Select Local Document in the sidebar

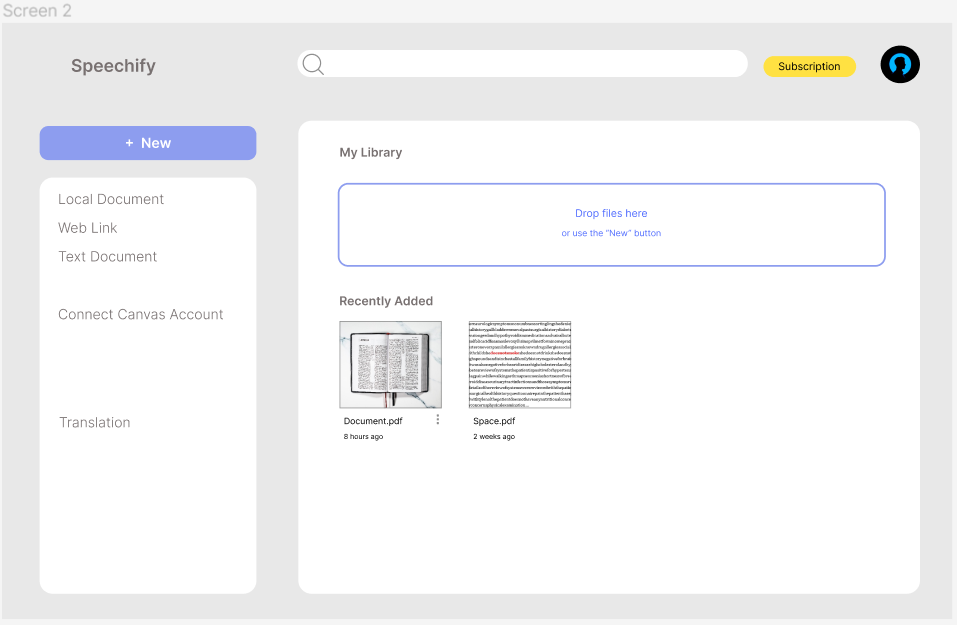pyautogui.click(x=110, y=199)
